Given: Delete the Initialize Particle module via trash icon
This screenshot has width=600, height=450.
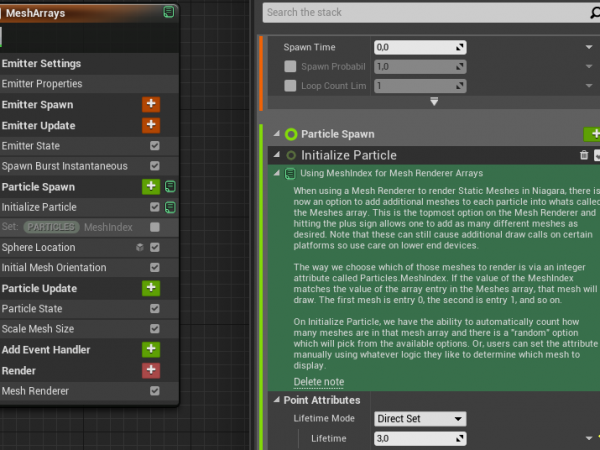Looking at the screenshot, I should point(584,155).
